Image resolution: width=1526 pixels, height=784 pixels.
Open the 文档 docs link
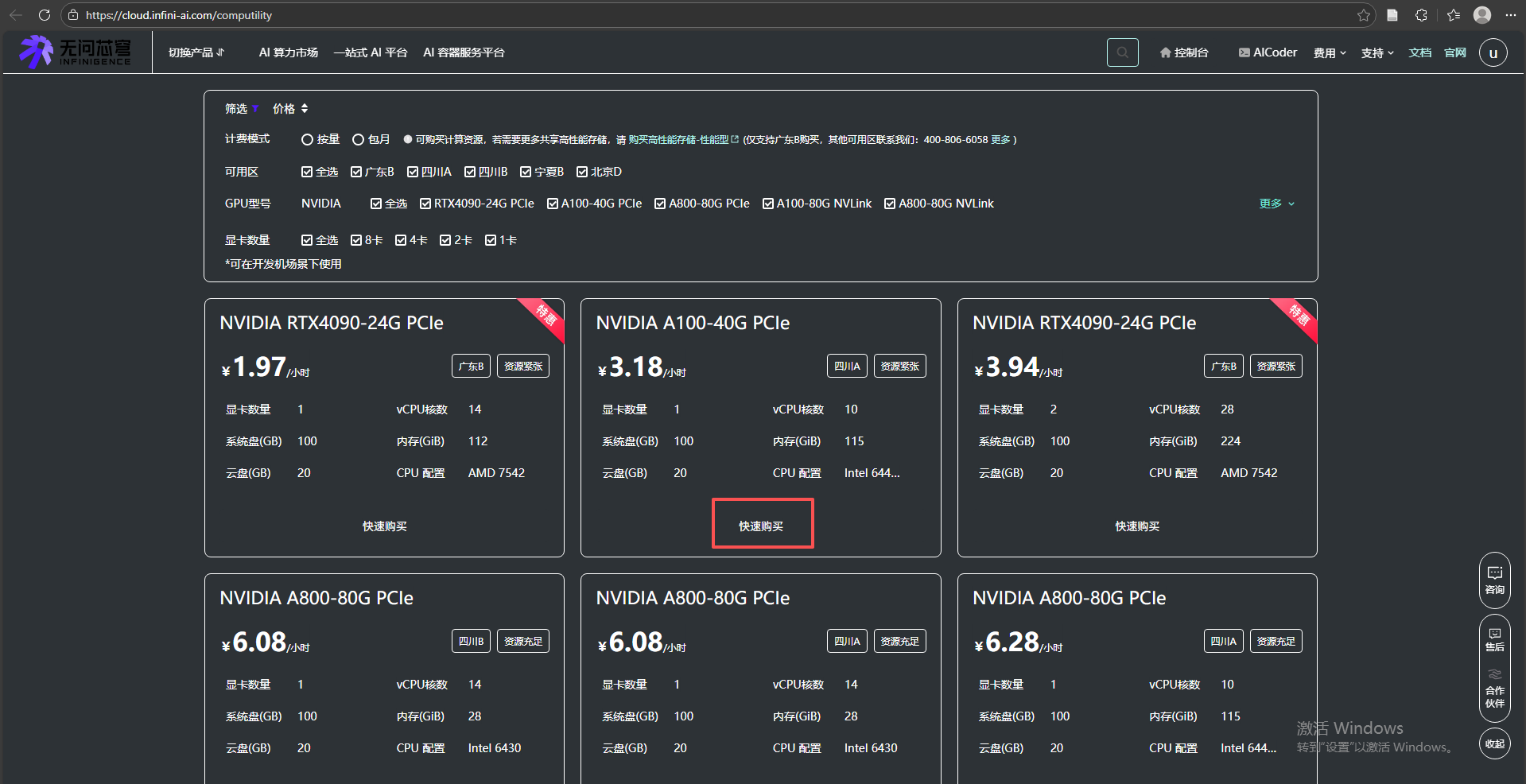pos(1420,52)
